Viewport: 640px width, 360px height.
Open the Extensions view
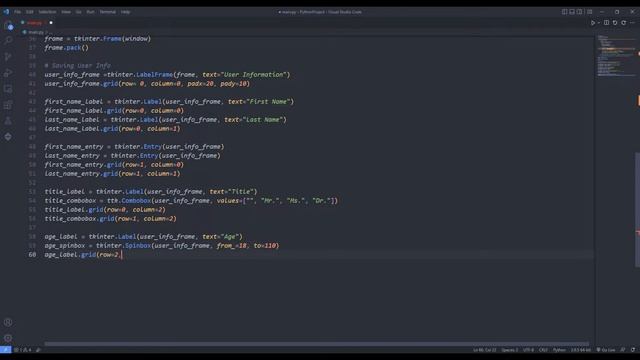click(x=8, y=105)
